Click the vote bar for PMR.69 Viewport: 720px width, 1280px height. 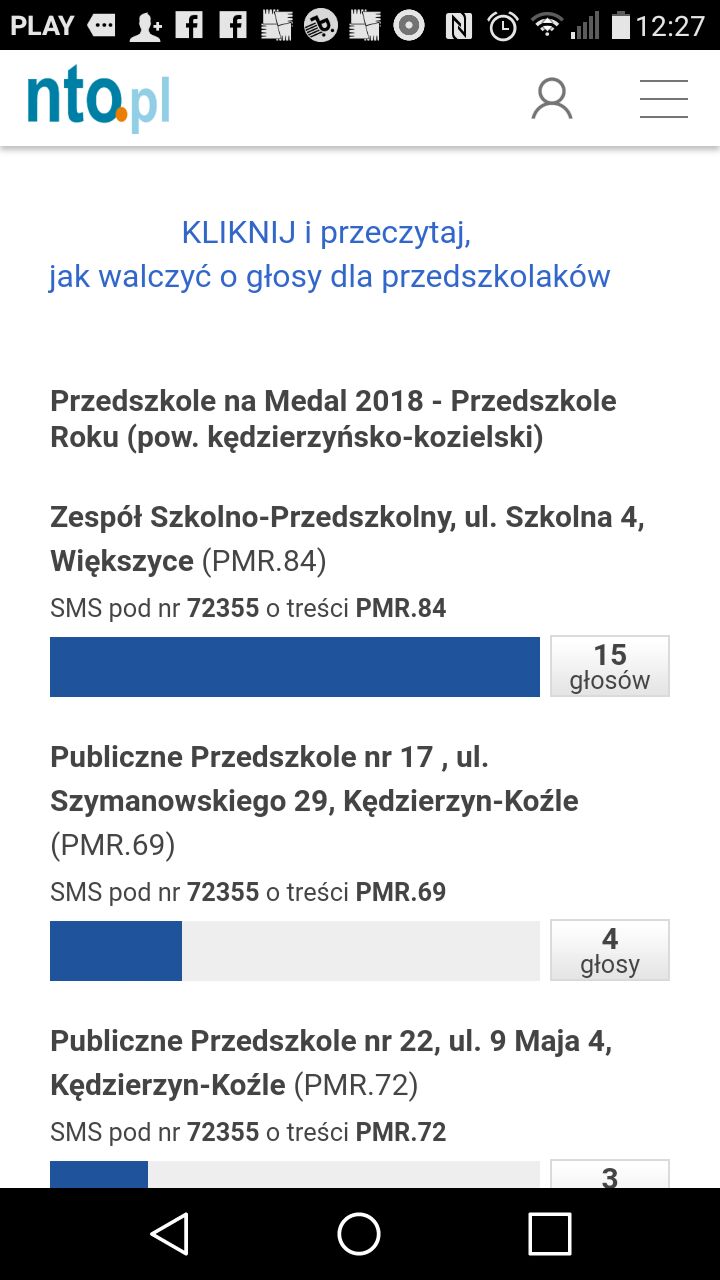point(295,950)
